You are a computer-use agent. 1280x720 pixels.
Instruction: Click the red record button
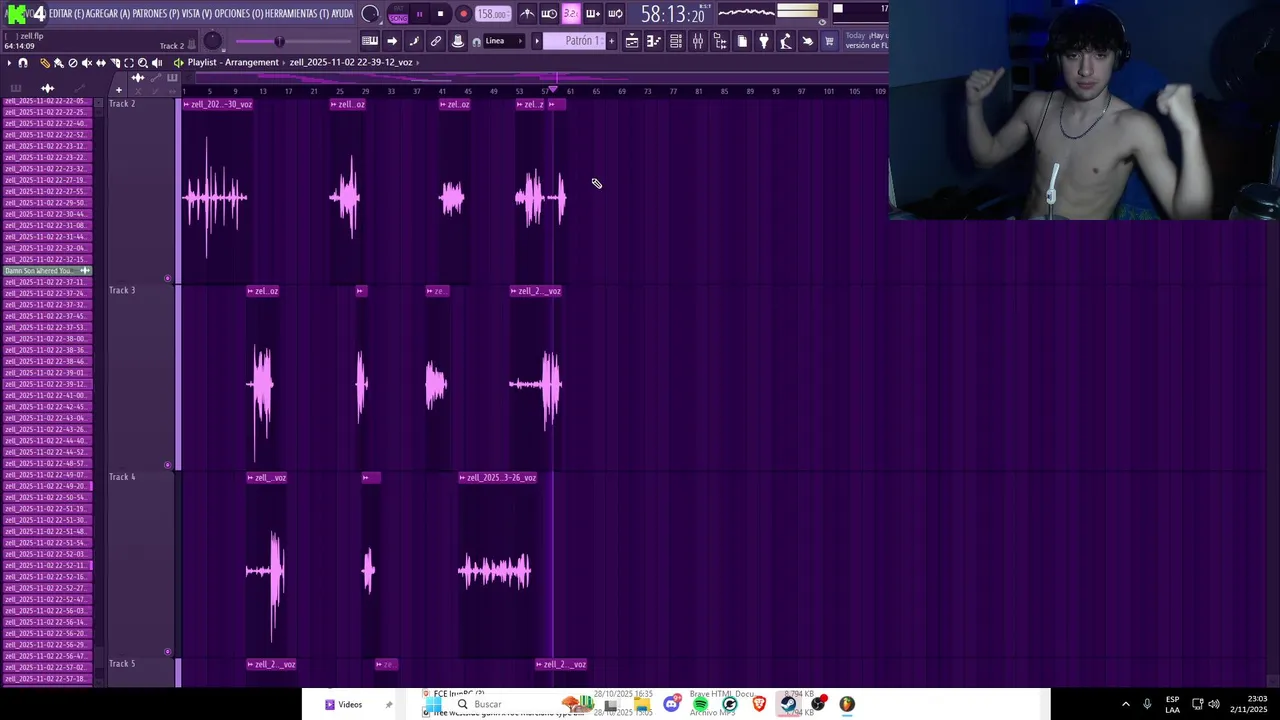[463, 14]
